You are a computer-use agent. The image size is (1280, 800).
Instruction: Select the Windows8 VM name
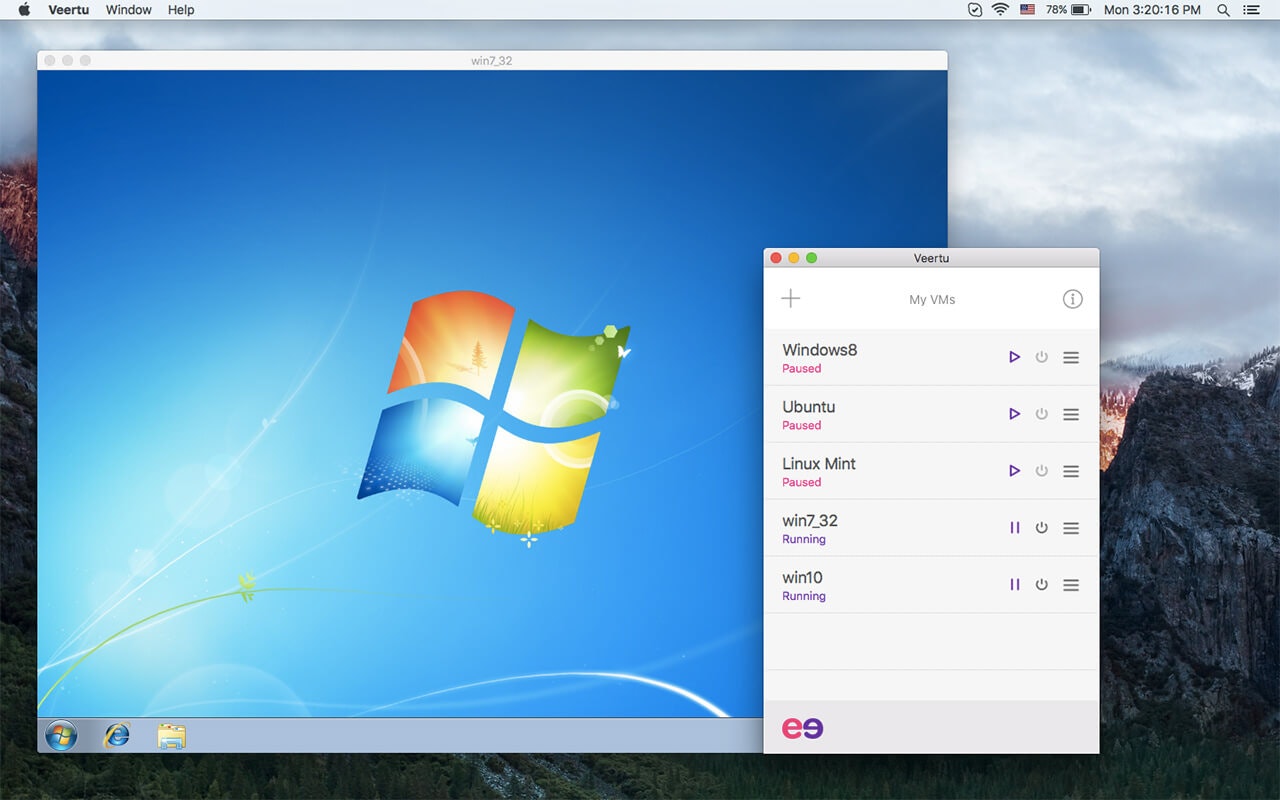click(x=819, y=350)
